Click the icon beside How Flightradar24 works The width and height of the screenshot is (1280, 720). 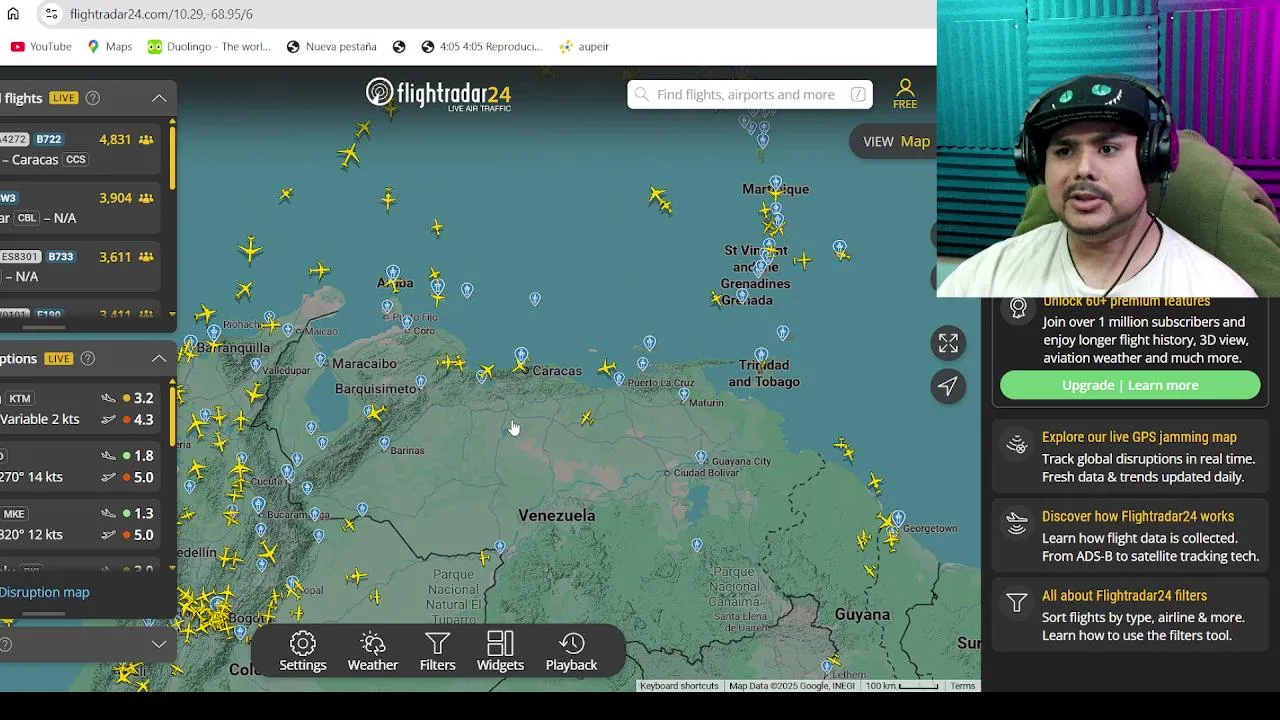(x=1017, y=523)
